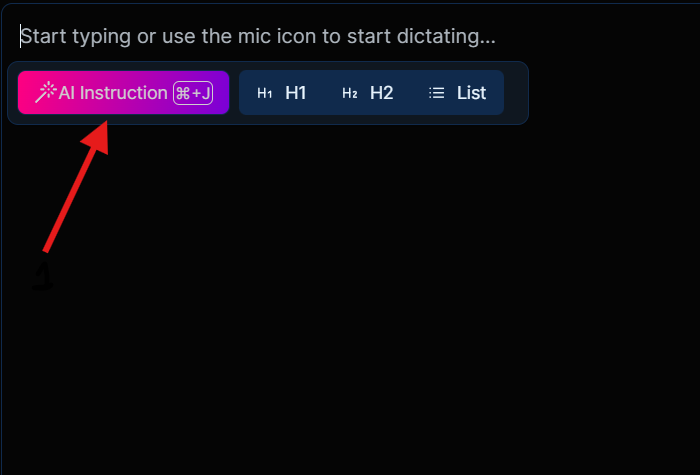Click blank toolbar space right of List
Viewport: 700px width, 475px height.
[x=514, y=93]
